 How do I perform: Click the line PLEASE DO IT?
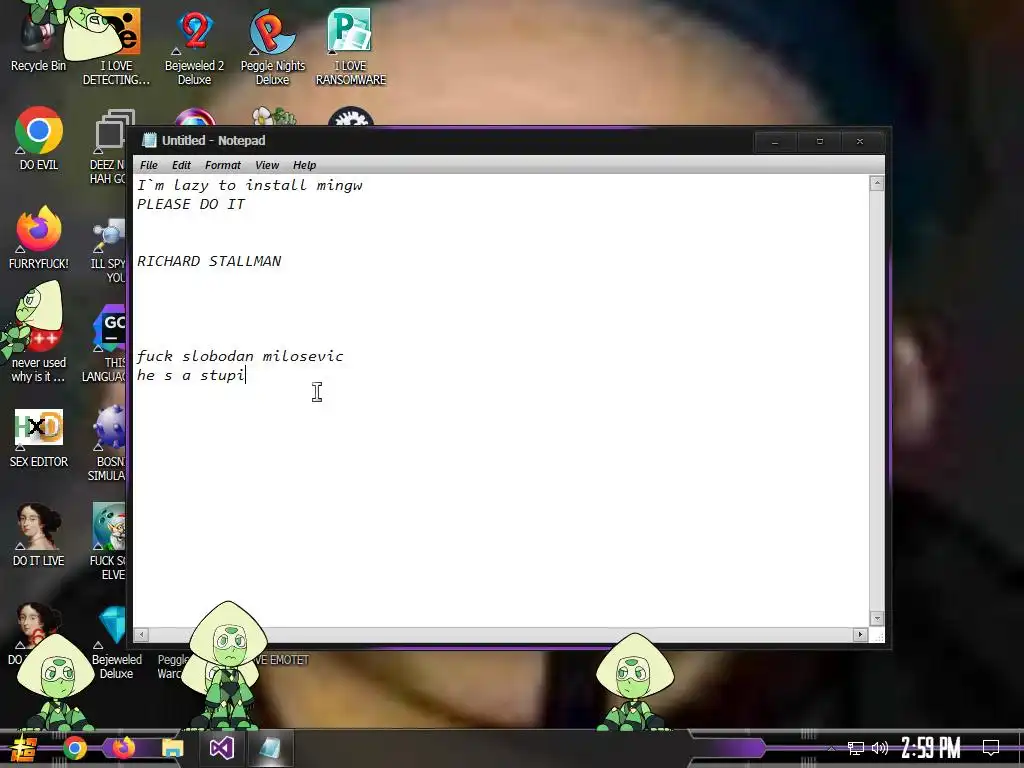click(191, 204)
